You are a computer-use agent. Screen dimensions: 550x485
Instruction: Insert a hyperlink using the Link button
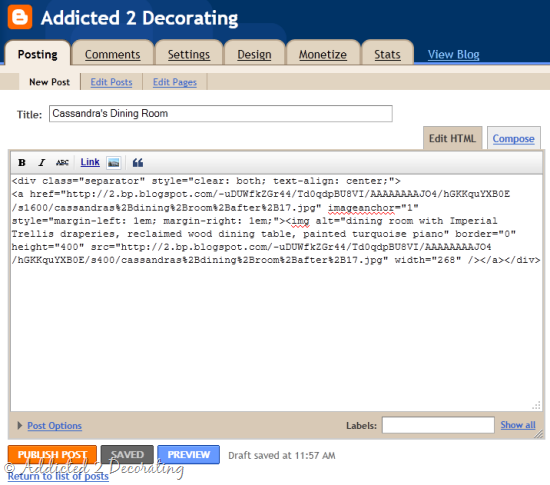click(90, 162)
